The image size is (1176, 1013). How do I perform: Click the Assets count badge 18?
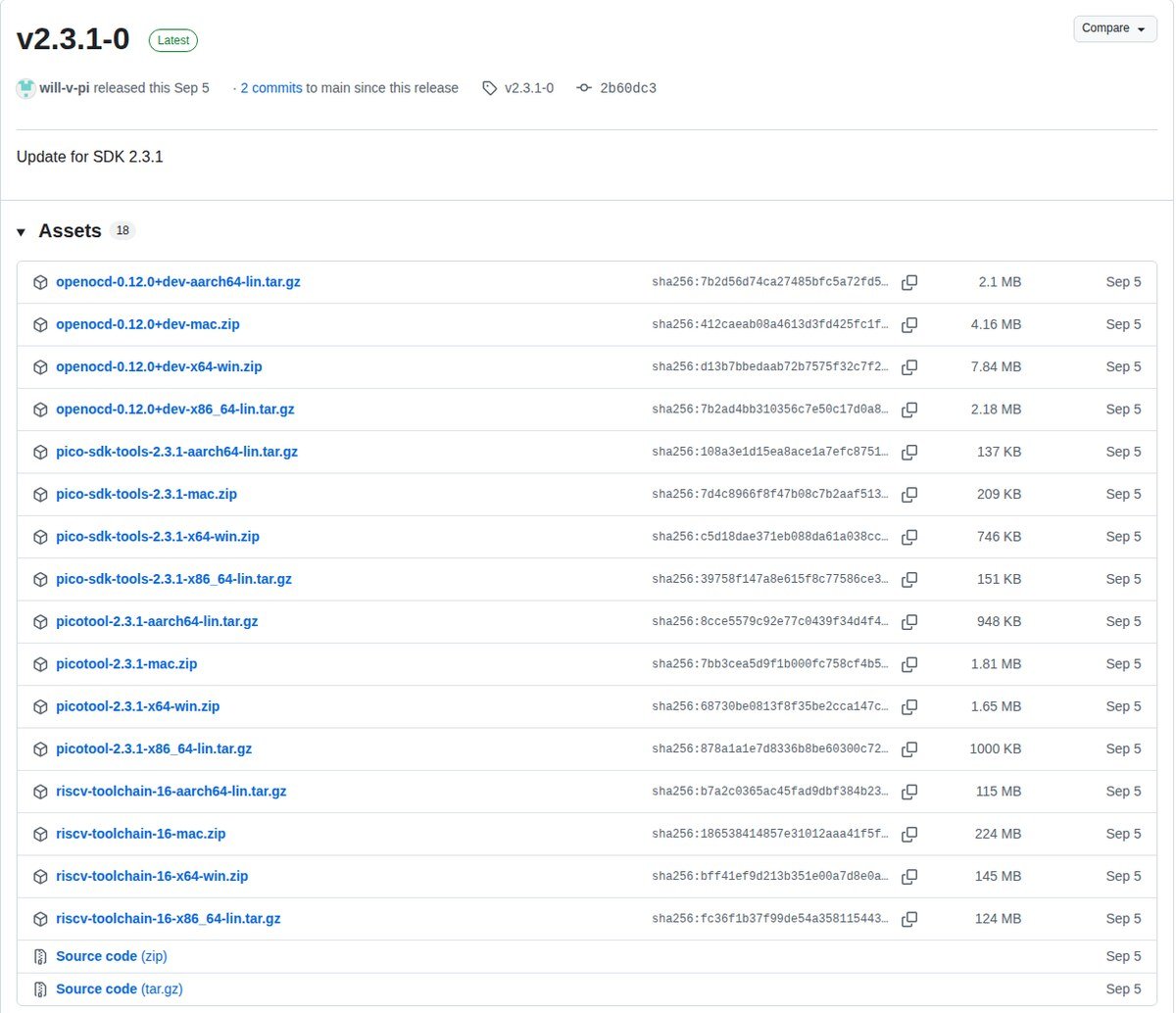coord(122,231)
